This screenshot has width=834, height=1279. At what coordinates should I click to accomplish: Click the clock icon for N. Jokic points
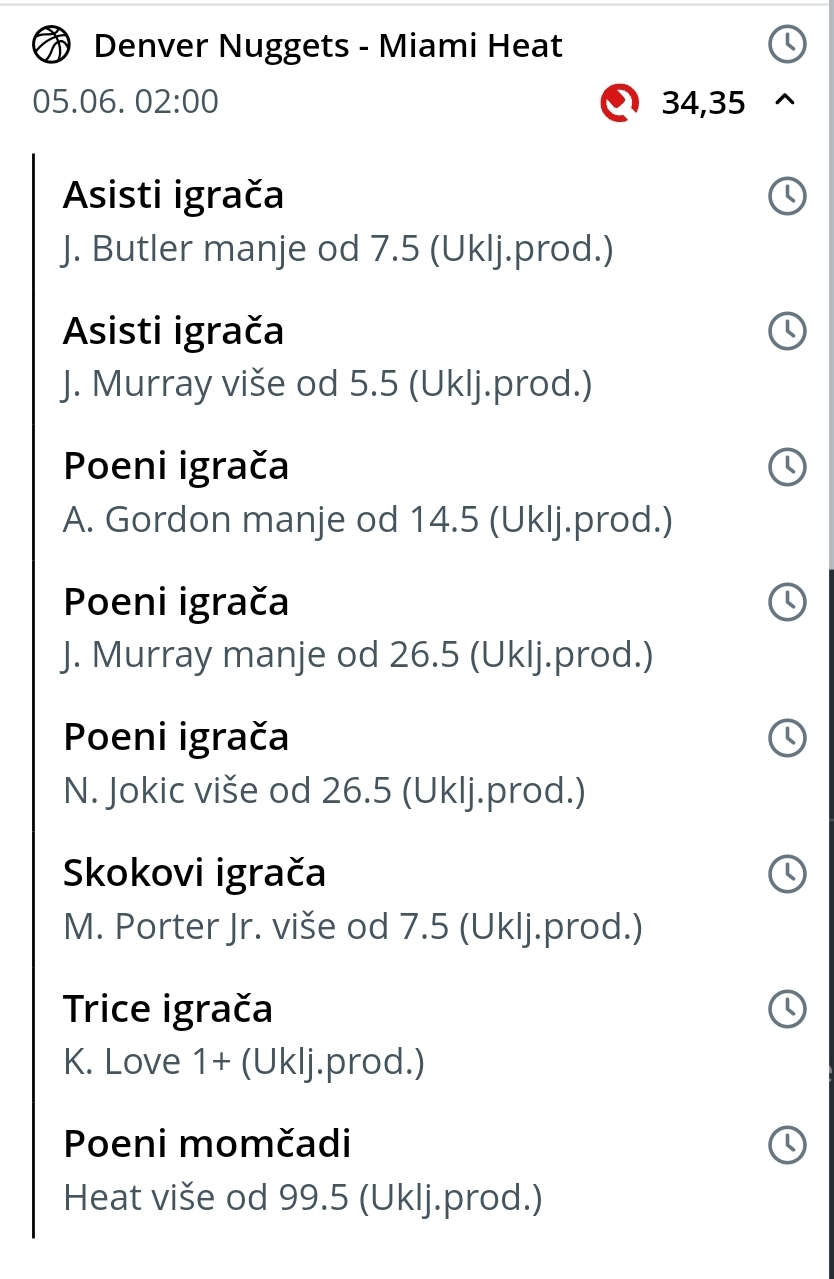coord(787,738)
